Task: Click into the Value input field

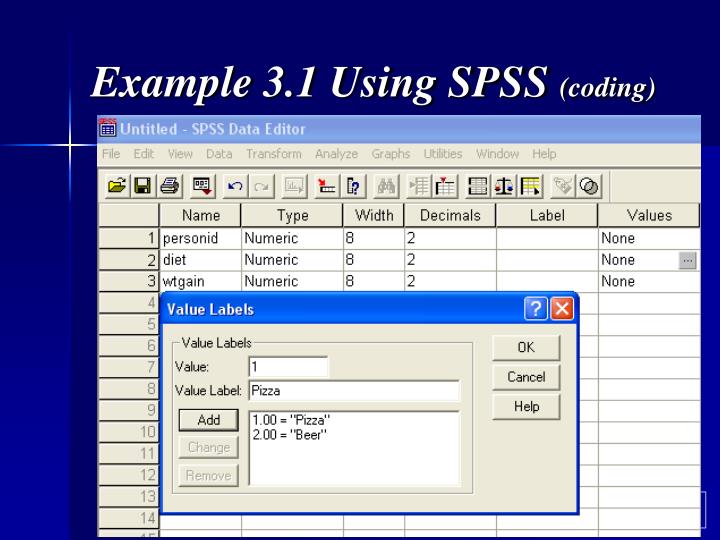Action: click(x=288, y=367)
